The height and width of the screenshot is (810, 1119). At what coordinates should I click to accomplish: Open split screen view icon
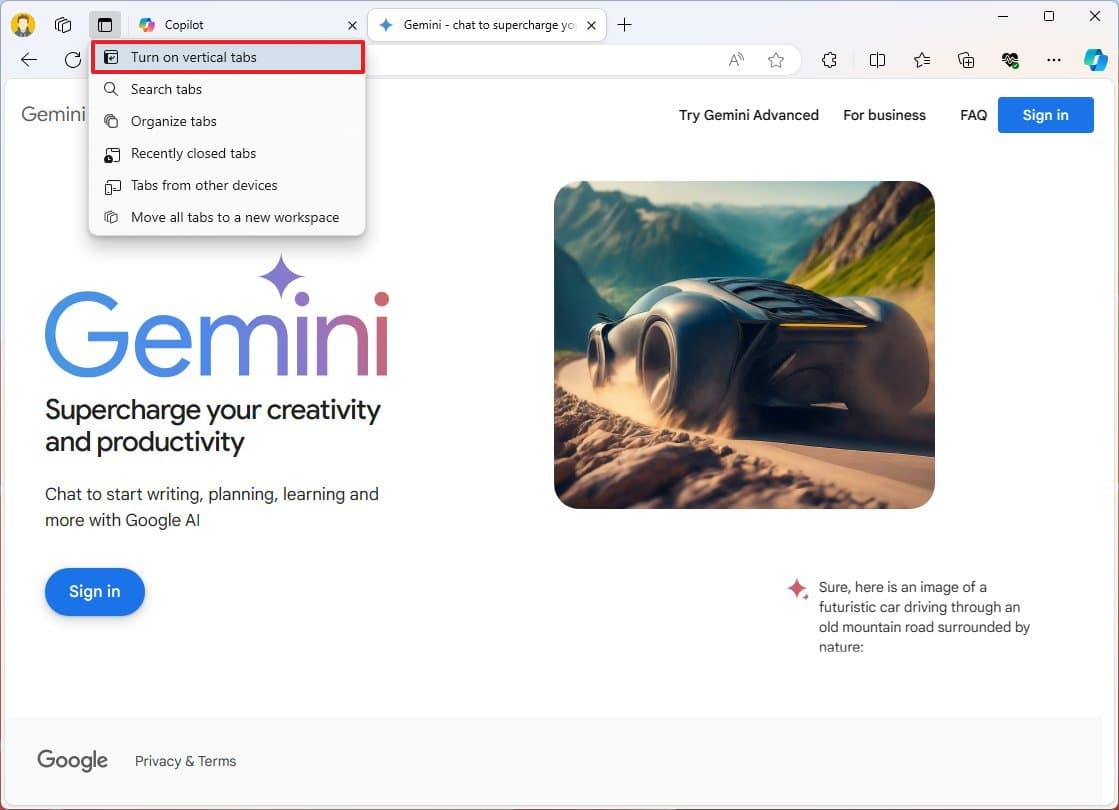877,60
